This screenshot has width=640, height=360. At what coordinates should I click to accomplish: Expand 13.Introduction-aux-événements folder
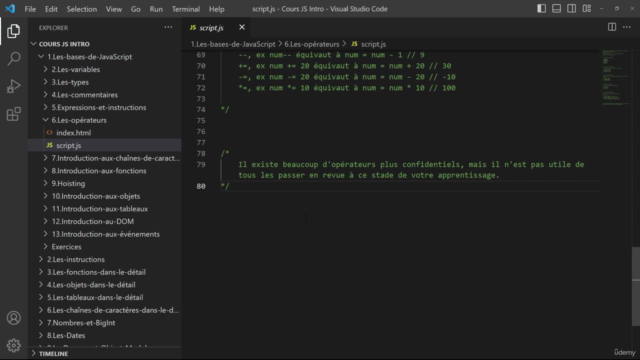(105, 234)
